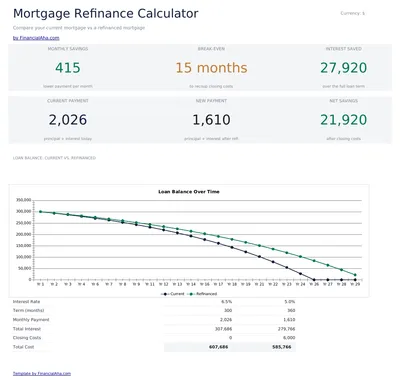Viewport: 400px width, 384px height.
Task: Click the 350,000 y-axis label on chart
Action: (x=24, y=200)
